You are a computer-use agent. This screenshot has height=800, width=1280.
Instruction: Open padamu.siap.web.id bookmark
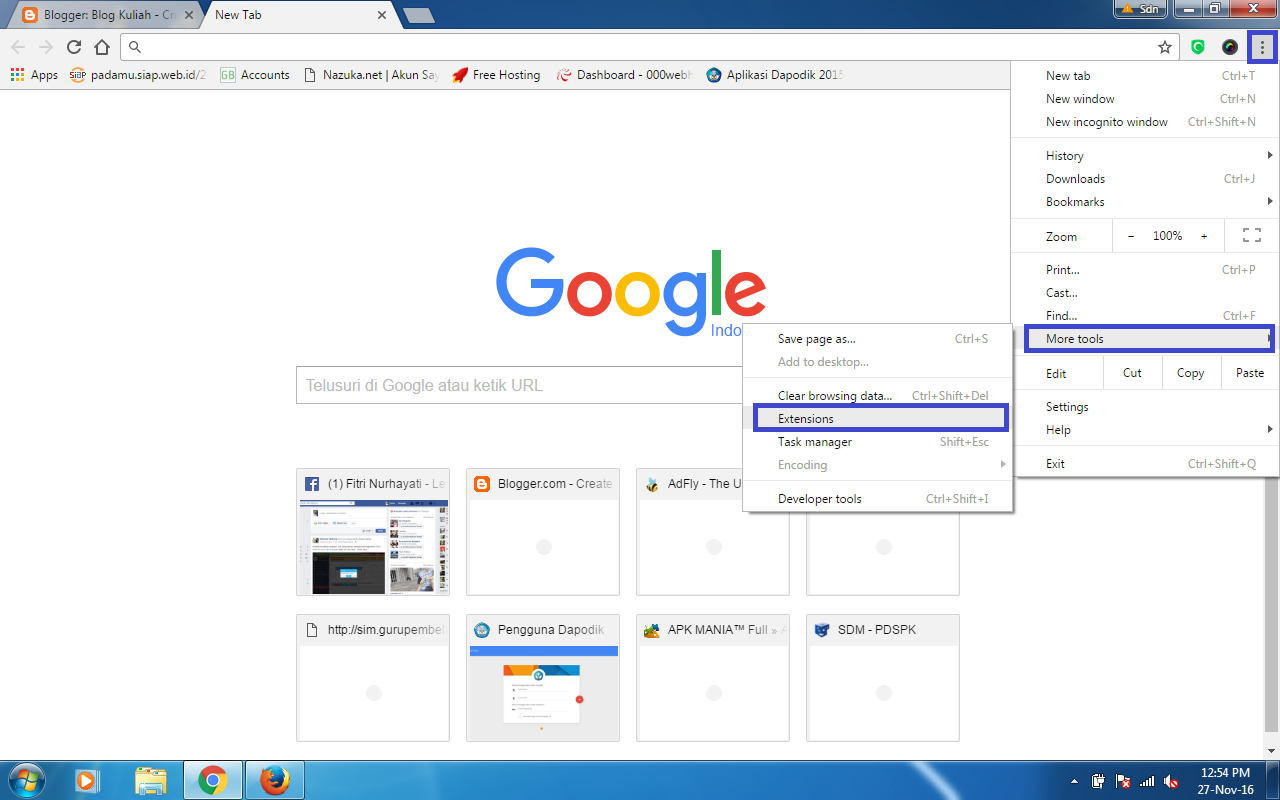138,75
